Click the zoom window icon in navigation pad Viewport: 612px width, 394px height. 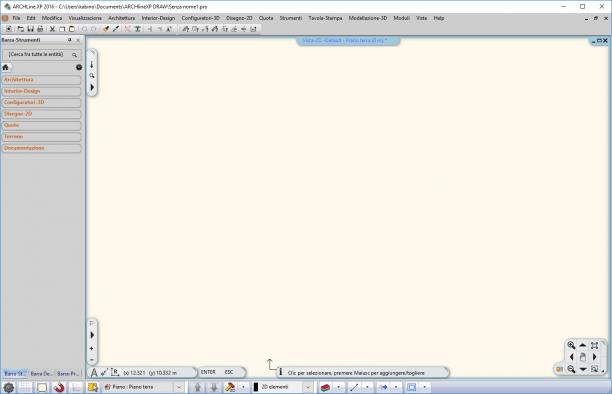tap(594, 369)
